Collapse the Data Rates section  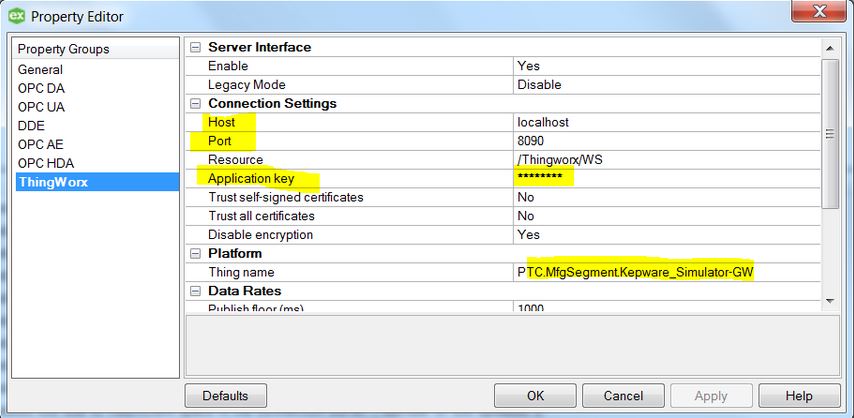pyautogui.click(x=194, y=291)
